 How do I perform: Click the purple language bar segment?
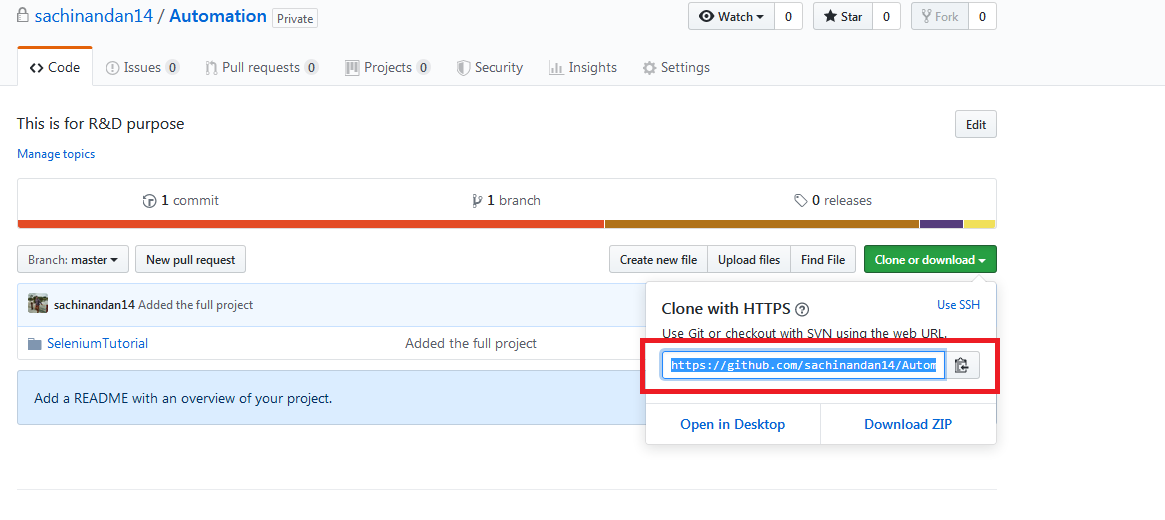[x=941, y=224]
